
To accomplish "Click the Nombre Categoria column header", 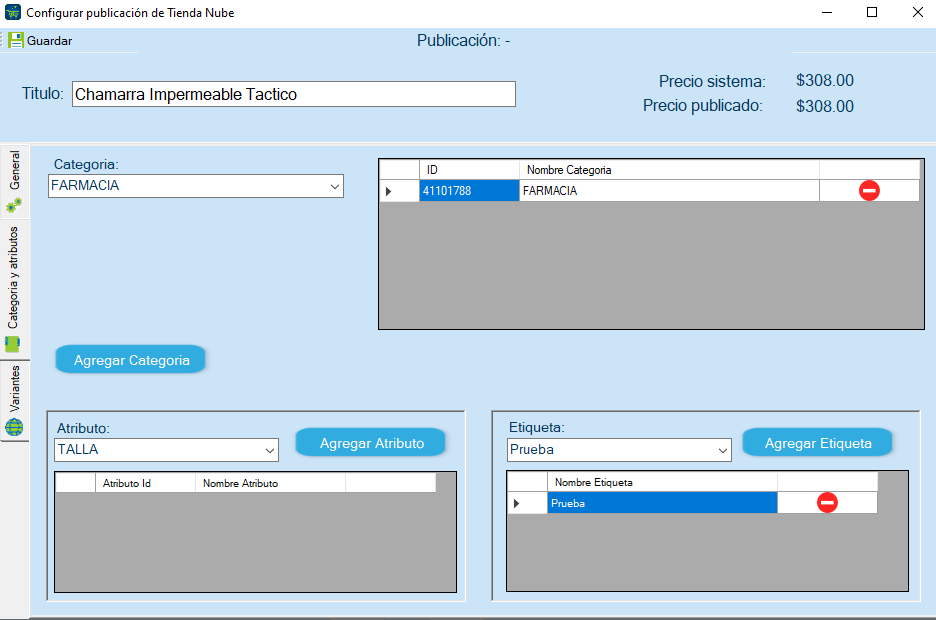I will point(669,170).
